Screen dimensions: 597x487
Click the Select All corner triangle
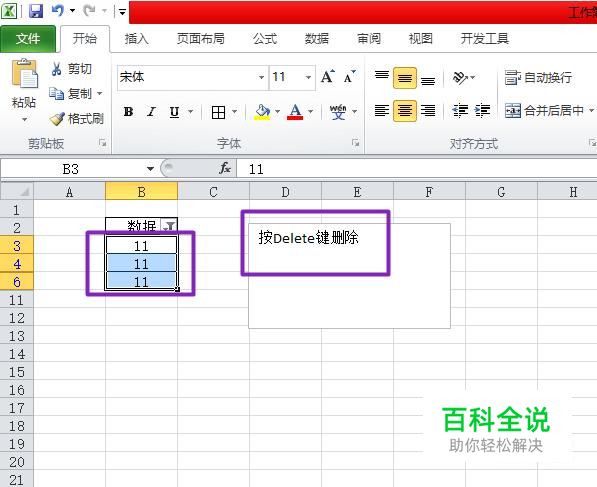pyautogui.click(x=17, y=191)
